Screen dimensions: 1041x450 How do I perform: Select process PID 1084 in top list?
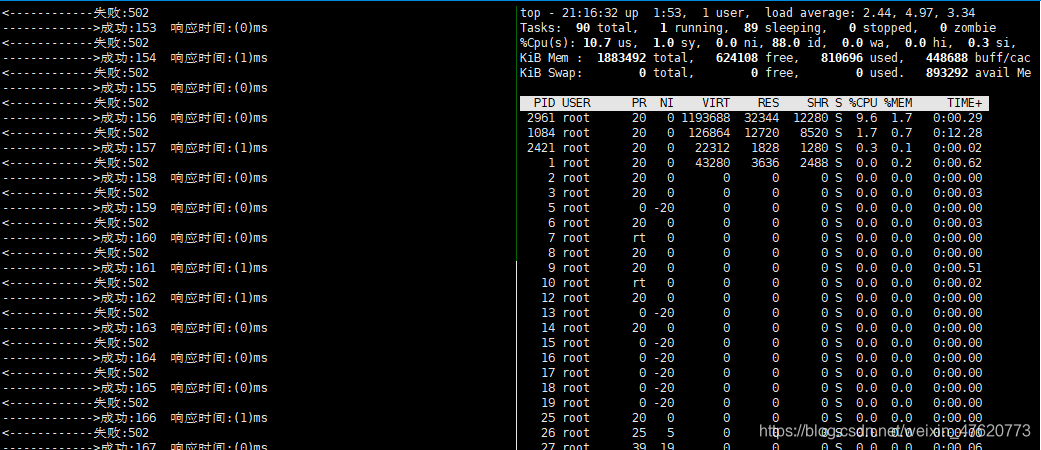click(754, 133)
